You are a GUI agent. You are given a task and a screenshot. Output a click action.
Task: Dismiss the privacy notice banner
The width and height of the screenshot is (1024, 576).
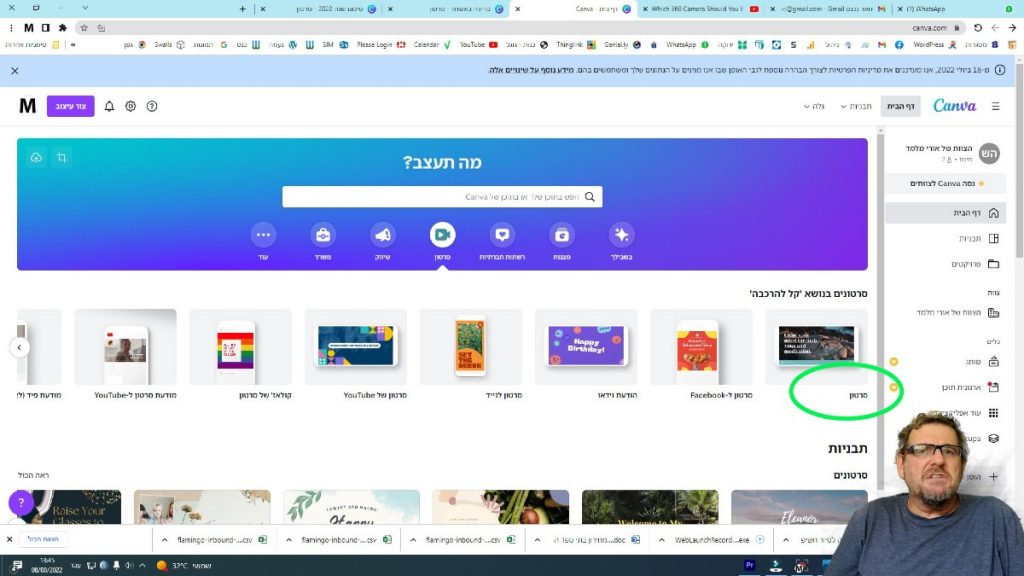pyautogui.click(x=15, y=71)
